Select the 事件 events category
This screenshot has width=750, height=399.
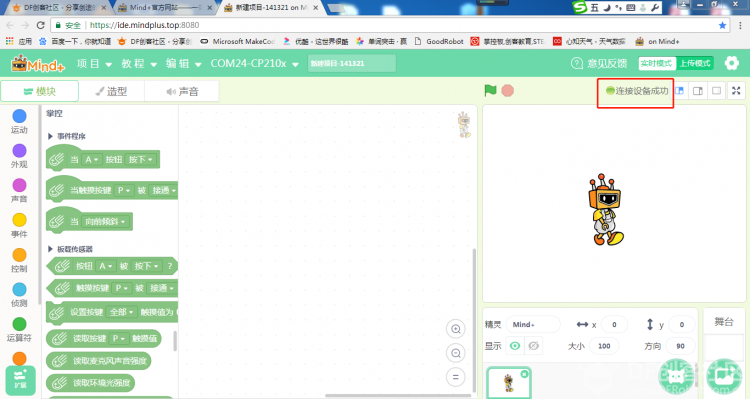(x=19, y=225)
